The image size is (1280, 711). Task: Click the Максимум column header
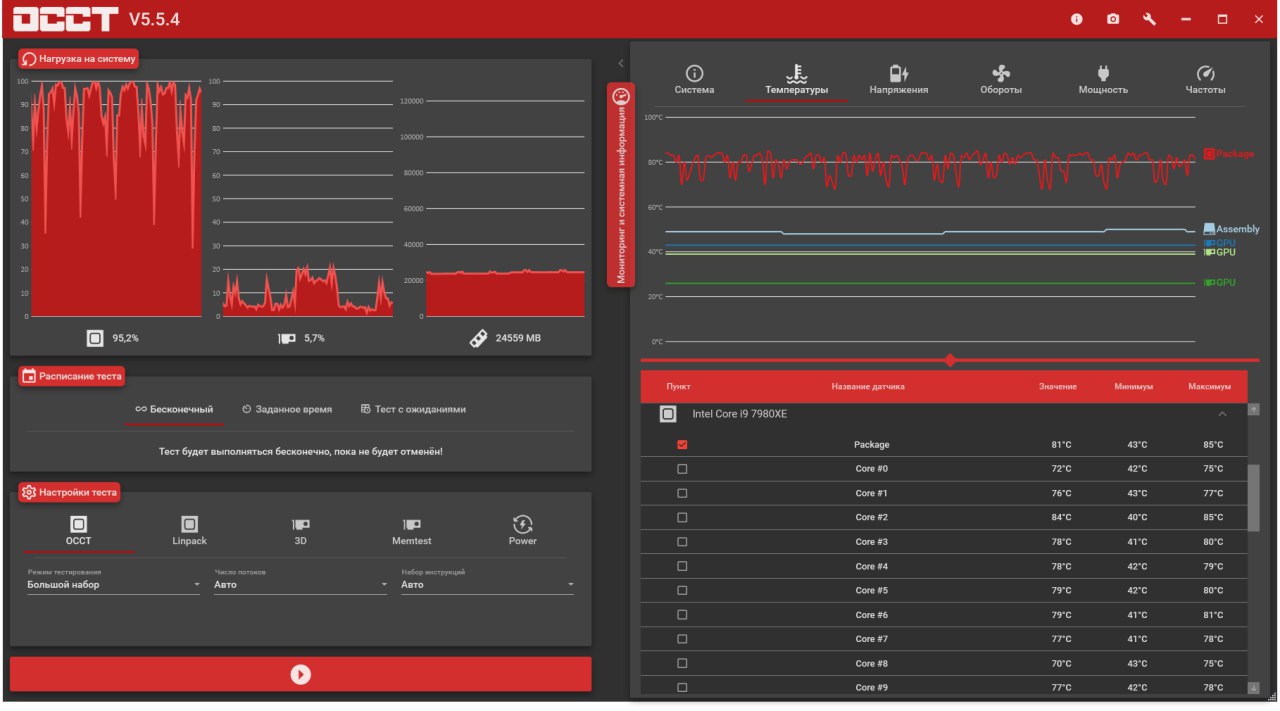(x=1209, y=387)
